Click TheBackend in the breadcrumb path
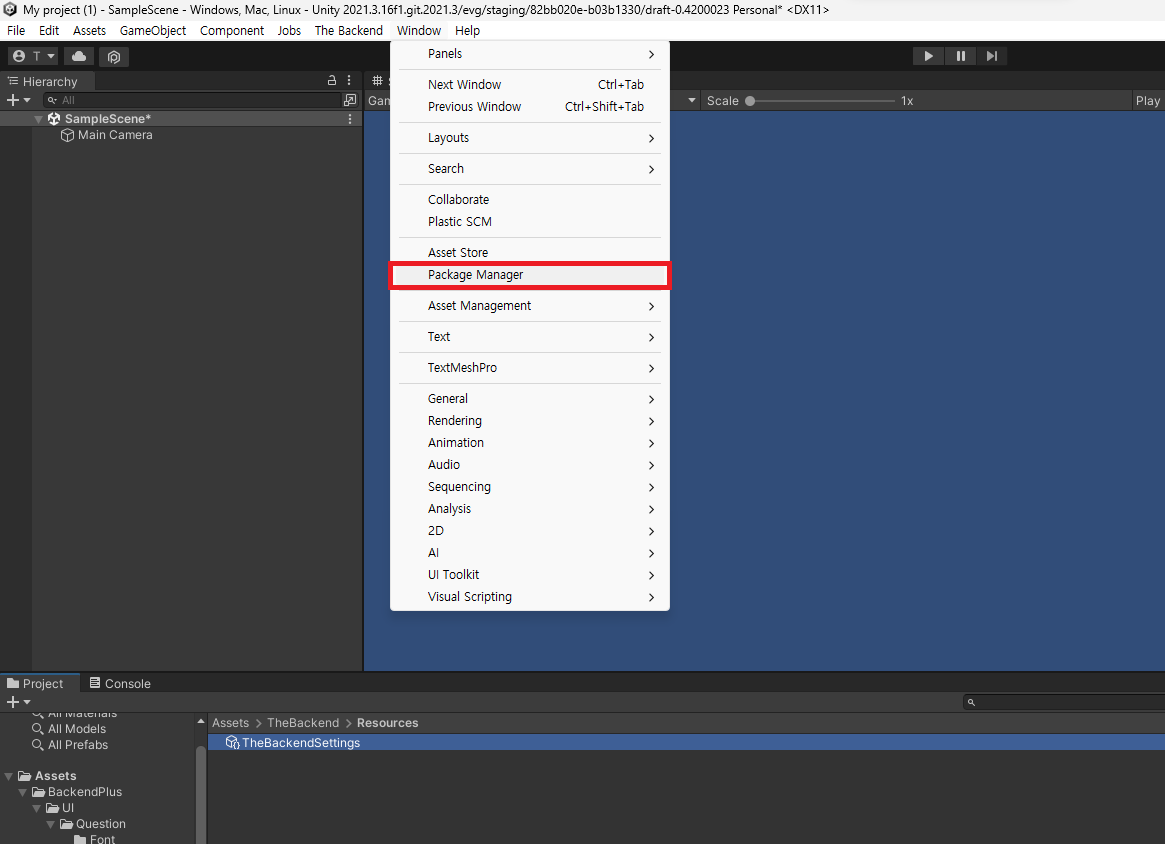 (x=302, y=723)
